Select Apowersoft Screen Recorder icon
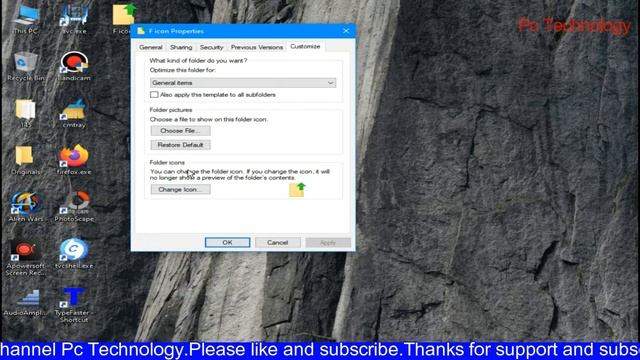Image resolution: width=640 pixels, height=360 pixels. pyautogui.click(x=25, y=257)
